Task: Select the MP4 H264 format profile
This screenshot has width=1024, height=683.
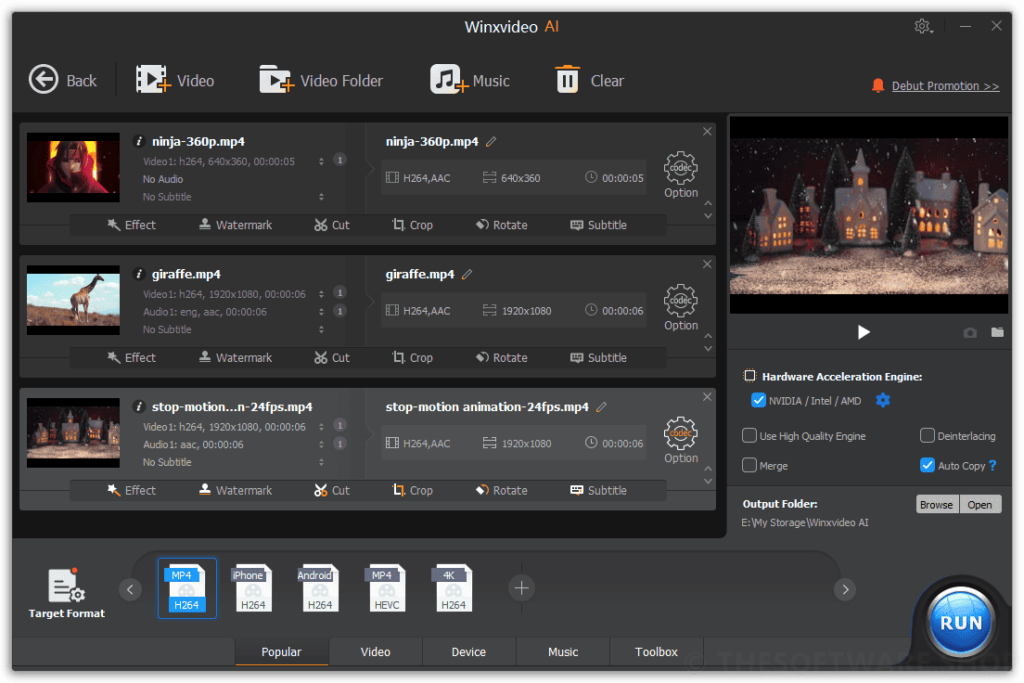Action: (x=187, y=588)
